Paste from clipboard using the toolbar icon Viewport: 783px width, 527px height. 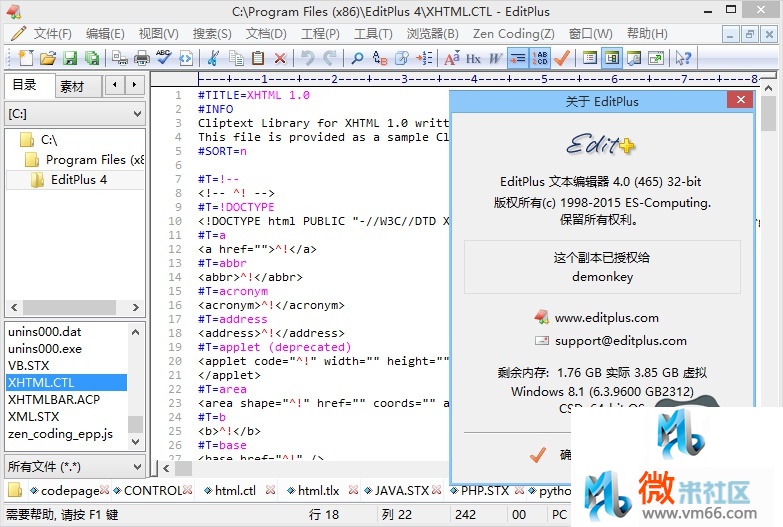pos(258,58)
